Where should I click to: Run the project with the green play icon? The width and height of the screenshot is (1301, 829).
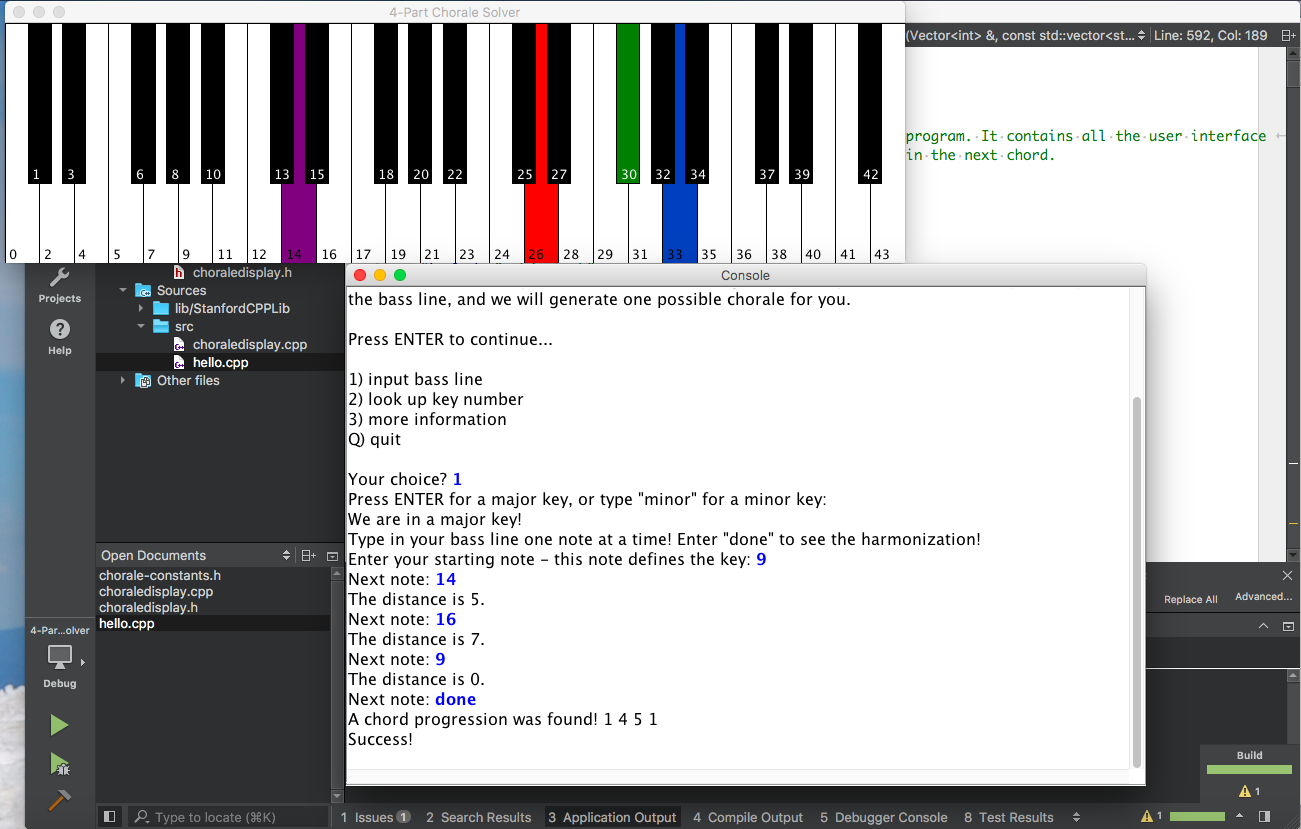pos(59,724)
